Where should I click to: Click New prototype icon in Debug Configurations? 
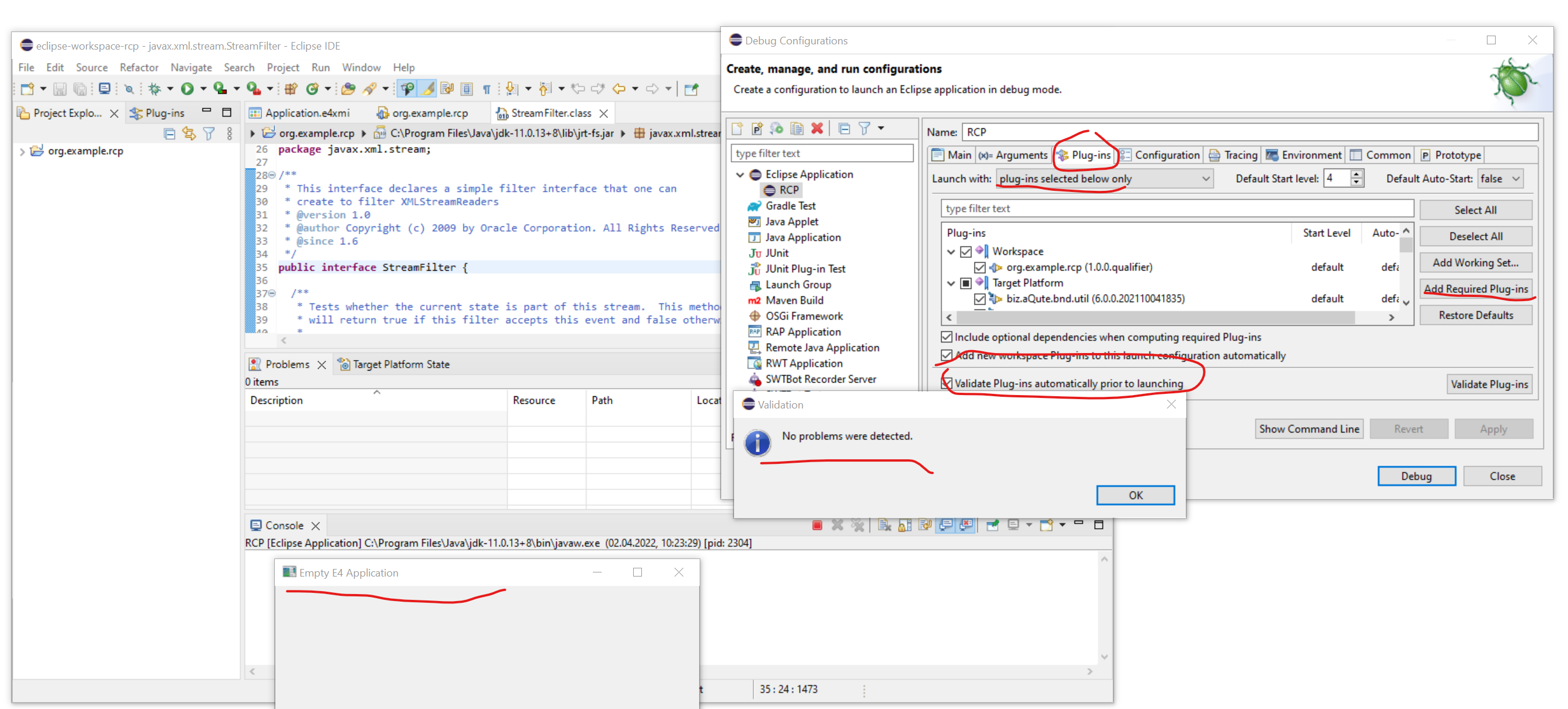pyautogui.click(x=757, y=128)
